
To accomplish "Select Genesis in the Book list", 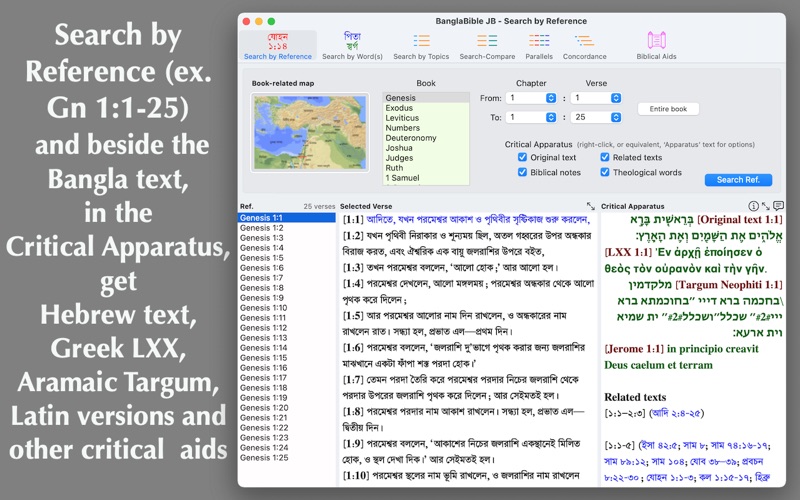I will [426, 97].
